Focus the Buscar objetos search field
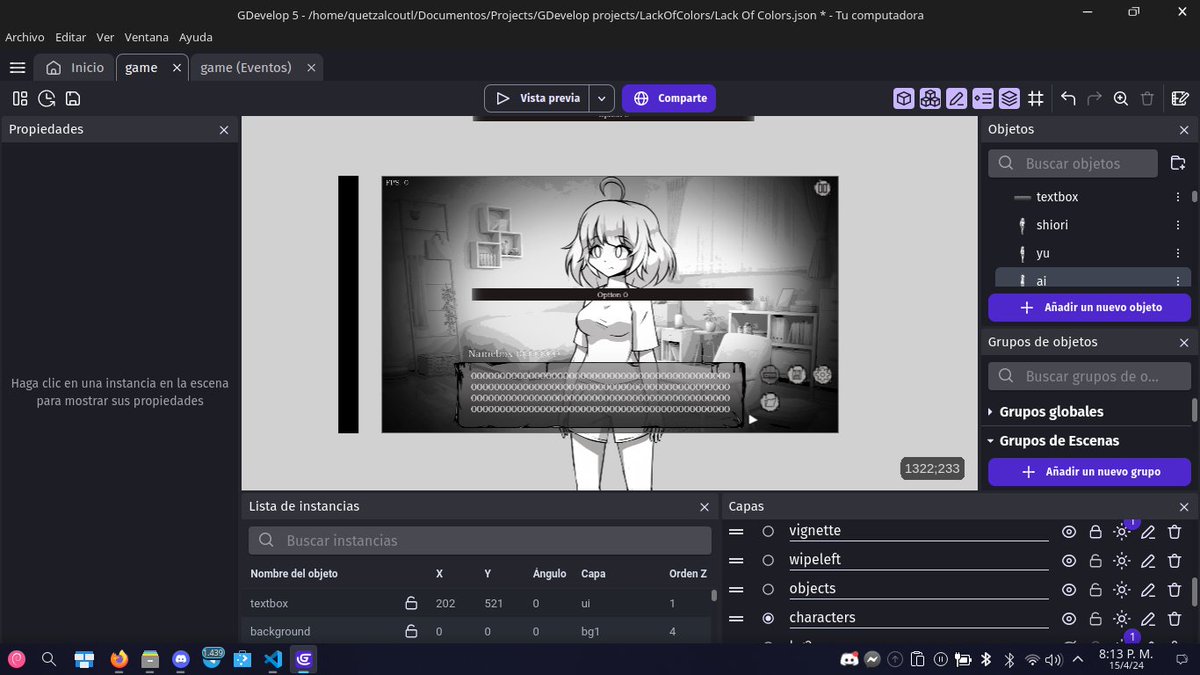1200x675 pixels. coord(1073,163)
